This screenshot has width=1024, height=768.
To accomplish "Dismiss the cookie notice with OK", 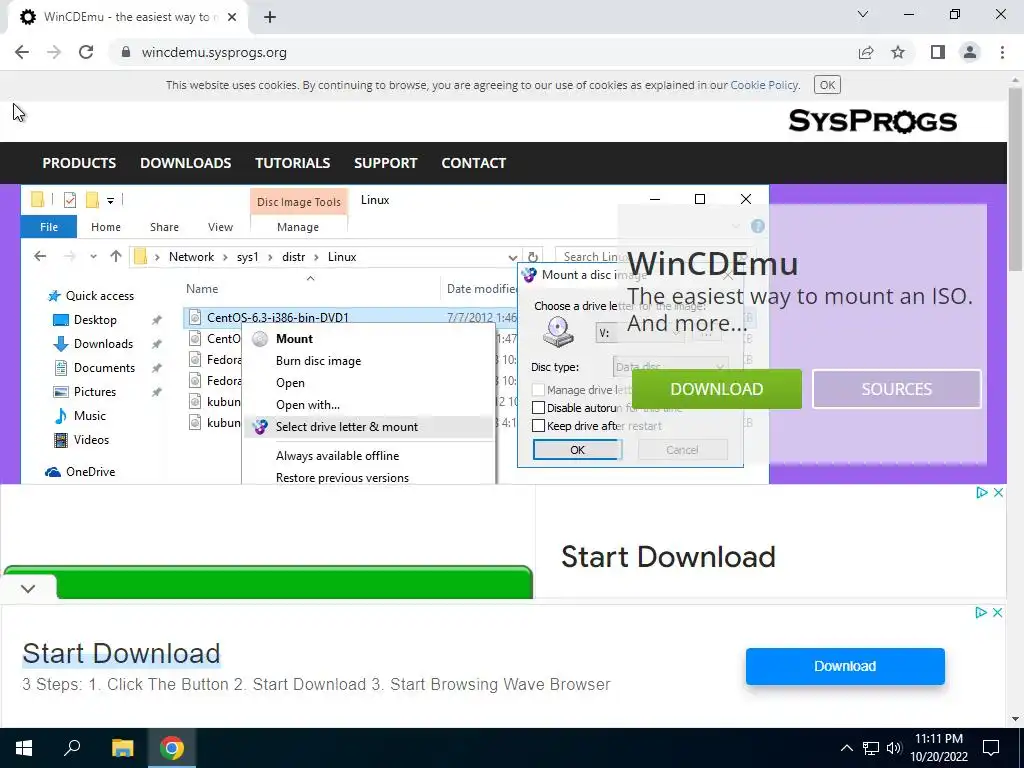I will (x=827, y=85).
